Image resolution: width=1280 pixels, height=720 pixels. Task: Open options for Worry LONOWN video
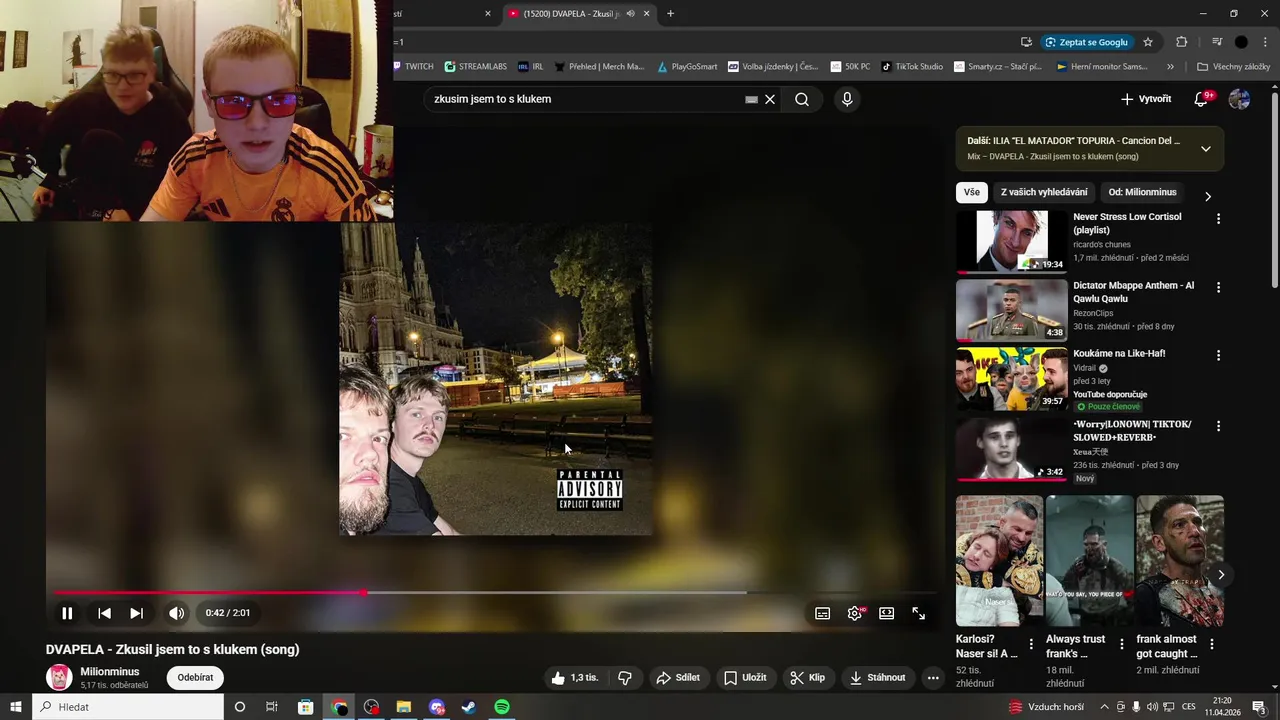pyautogui.click(x=1218, y=426)
